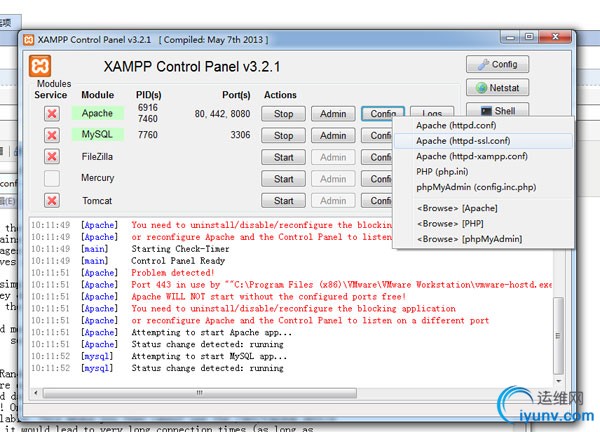Open the FileZilla Config dropdown
This screenshot has height=432, width=600.
[x=377, y=157]
